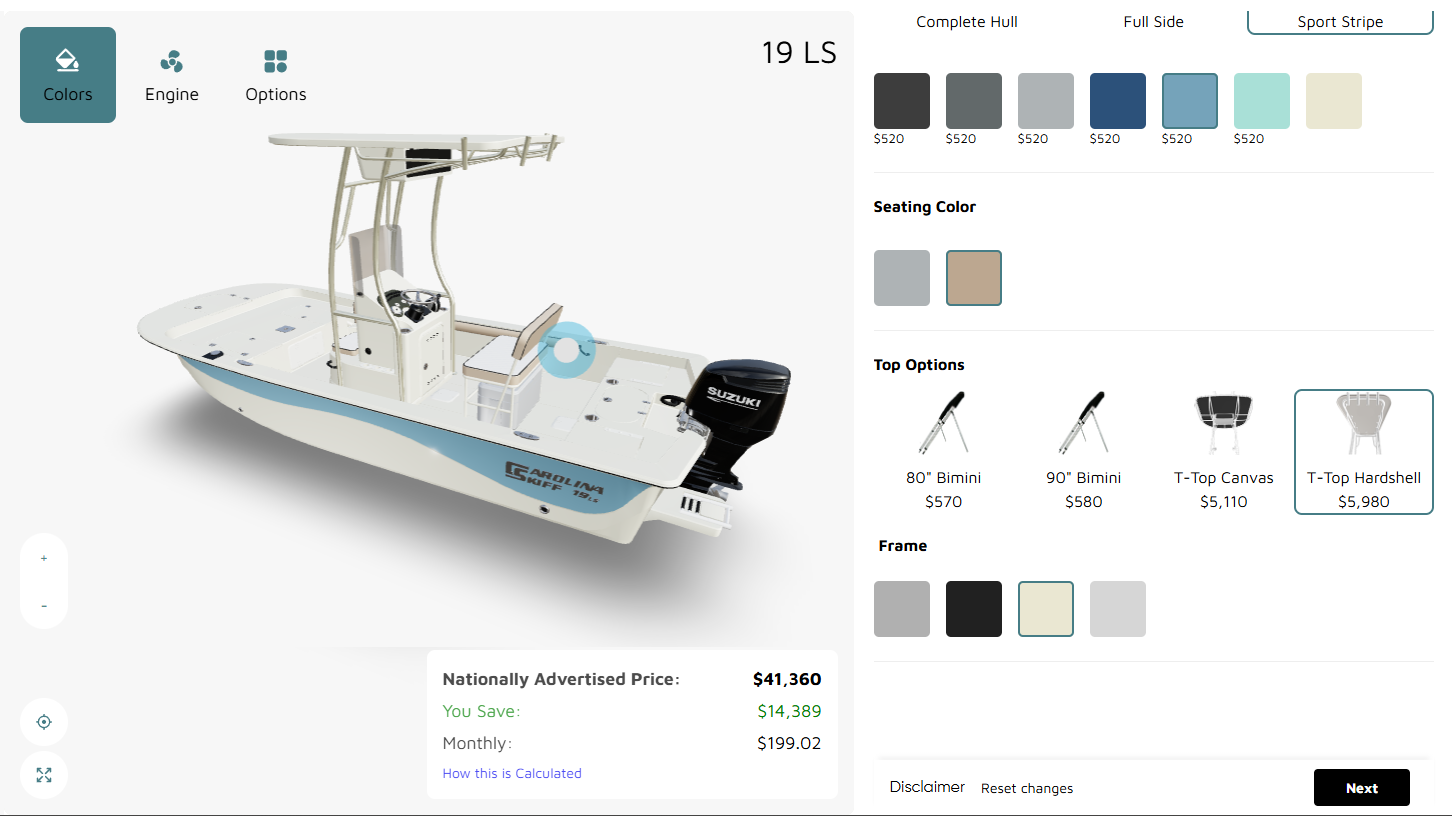Zoom in on boat with plus
Viewport: 1452px width, 816px height.
point(44,558)
